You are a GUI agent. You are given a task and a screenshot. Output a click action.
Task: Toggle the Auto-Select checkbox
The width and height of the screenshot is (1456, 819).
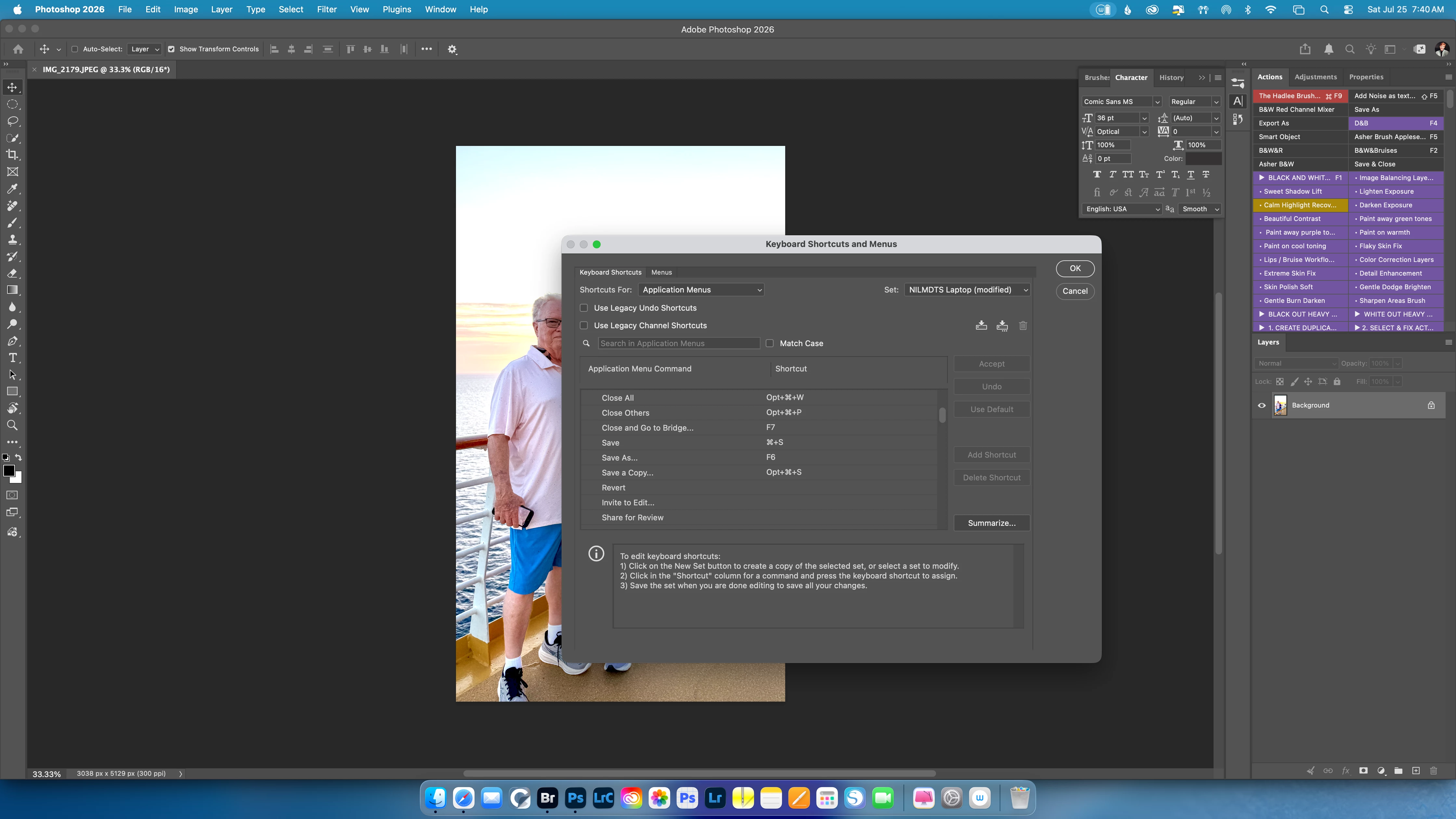tap(75, 49)
